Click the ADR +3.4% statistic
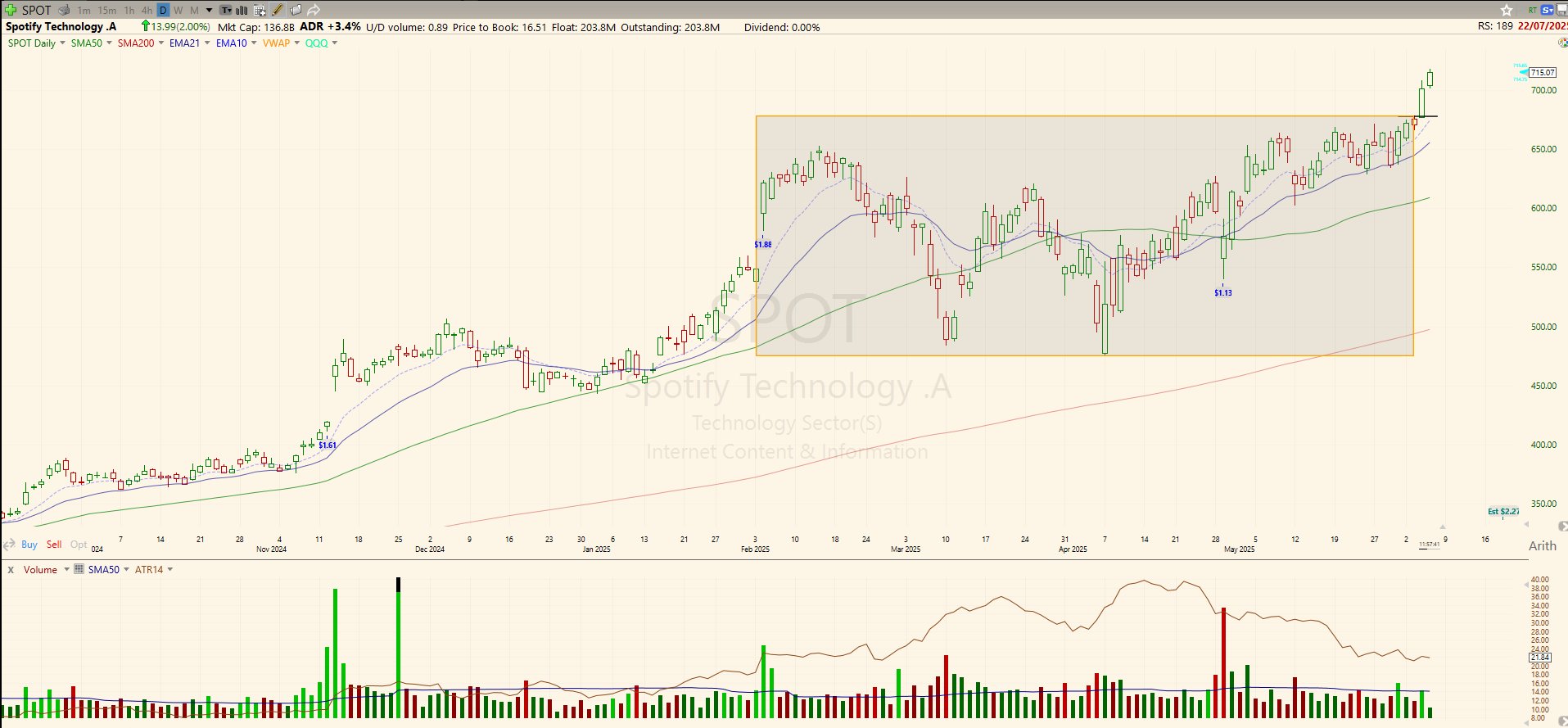The height and width of the screenshot is (728, 1568). (x=330, y=26)
